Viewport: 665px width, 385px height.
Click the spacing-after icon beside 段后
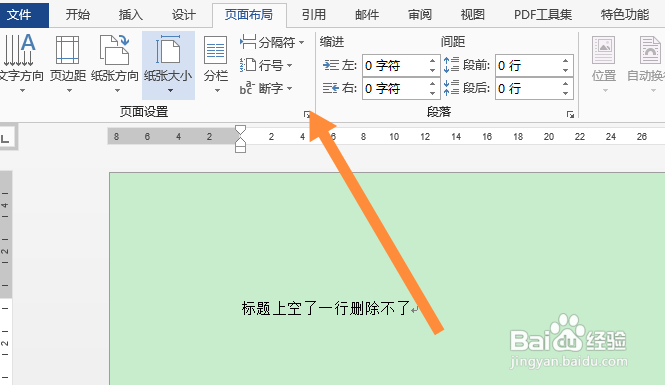(451, 88)
